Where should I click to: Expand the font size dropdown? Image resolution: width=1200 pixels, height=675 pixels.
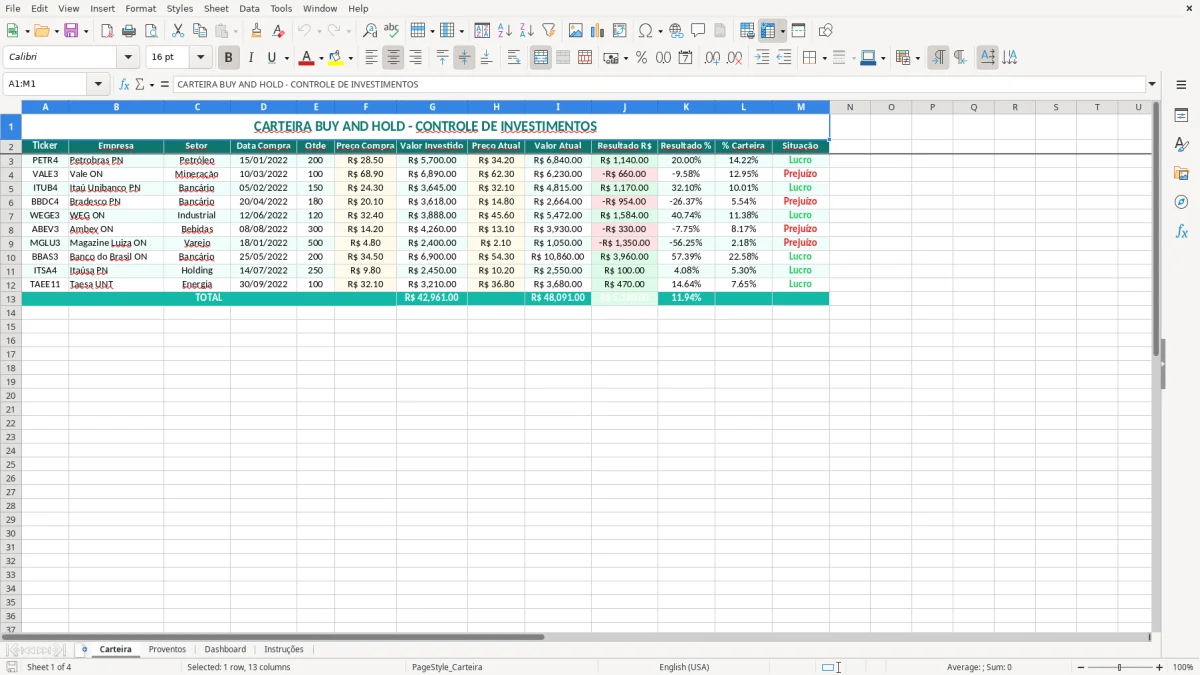(201, 58)
